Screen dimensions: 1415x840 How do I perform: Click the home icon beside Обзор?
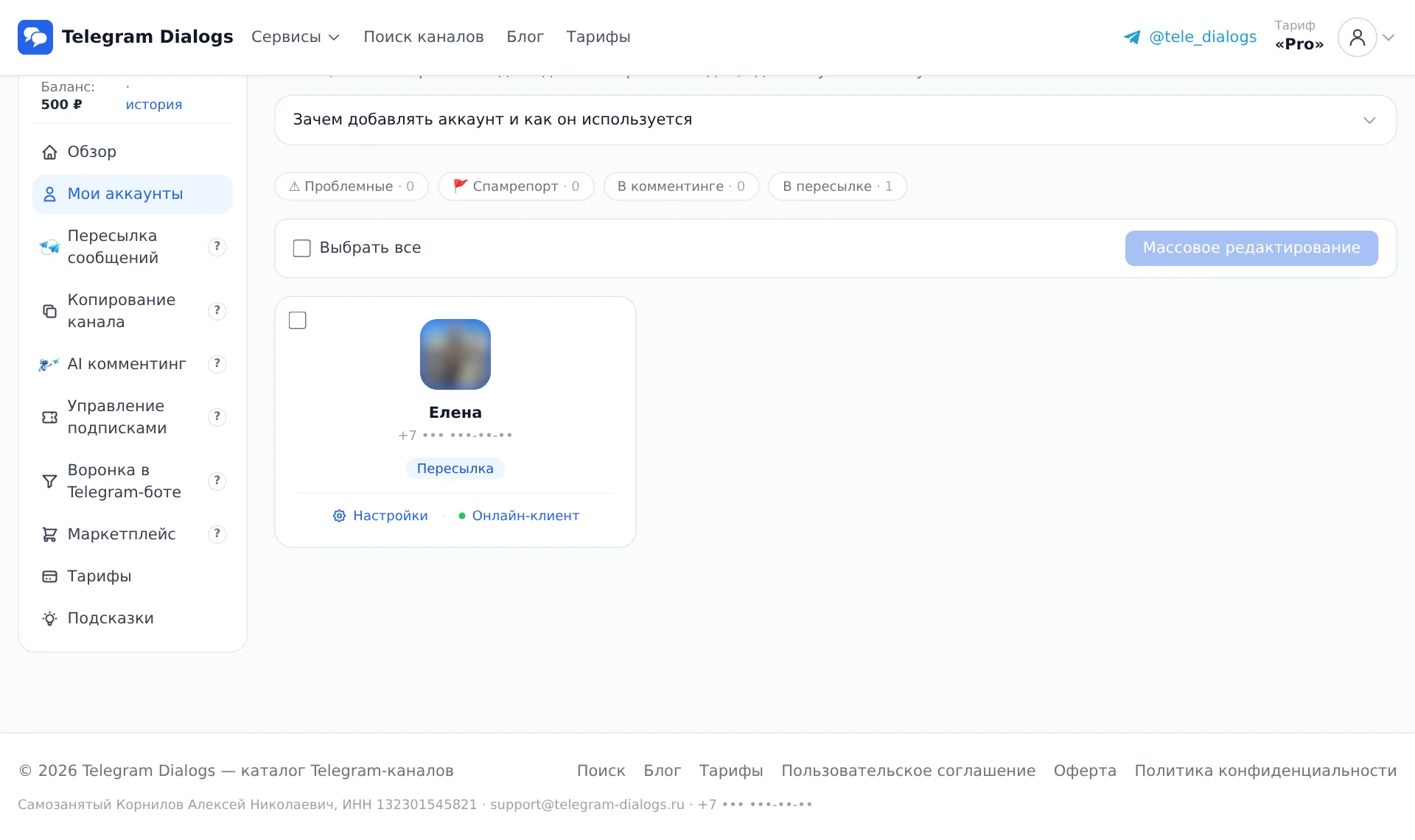tap(49, 153)
